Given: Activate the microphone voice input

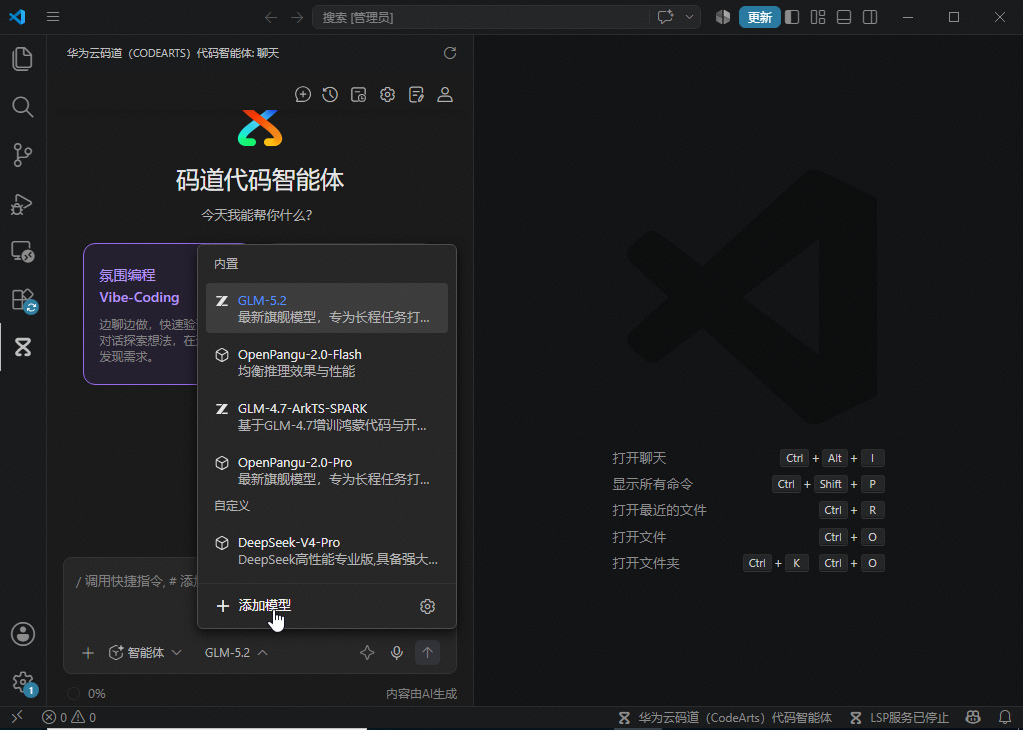Looking at the screenshot, I should coord(397,652).
